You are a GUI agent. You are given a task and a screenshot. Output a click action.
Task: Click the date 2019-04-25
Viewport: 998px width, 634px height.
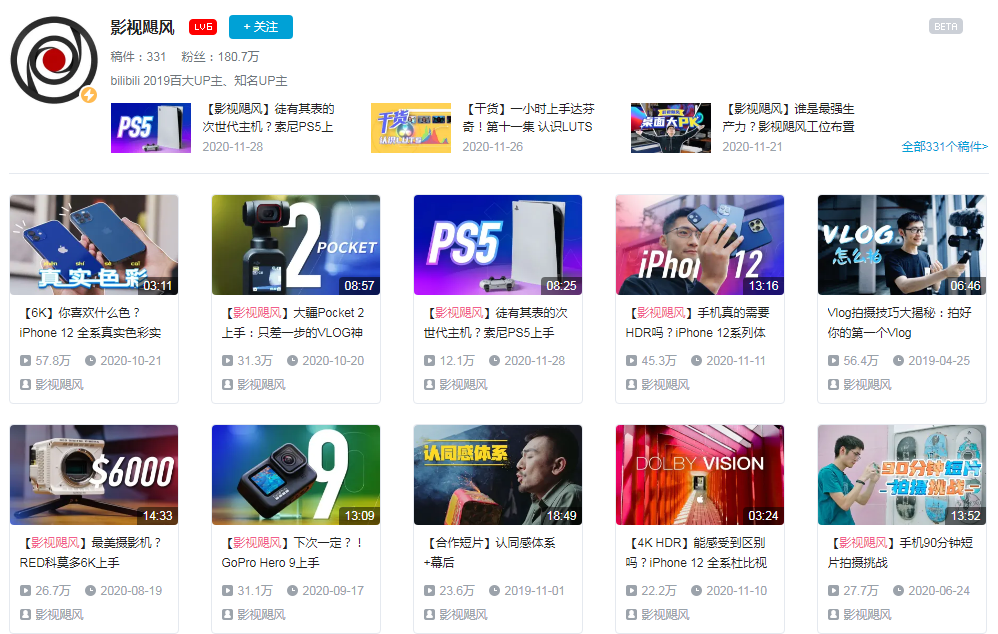click(939, 361)
